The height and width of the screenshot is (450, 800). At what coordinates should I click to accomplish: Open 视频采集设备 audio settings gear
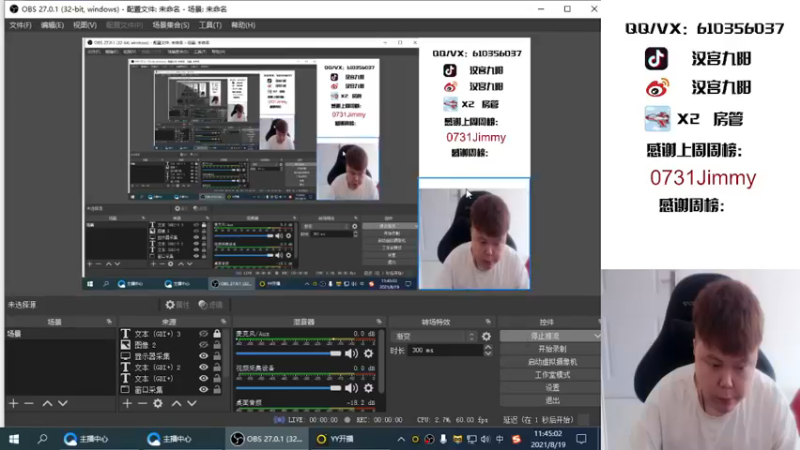[x=368, y=388]
